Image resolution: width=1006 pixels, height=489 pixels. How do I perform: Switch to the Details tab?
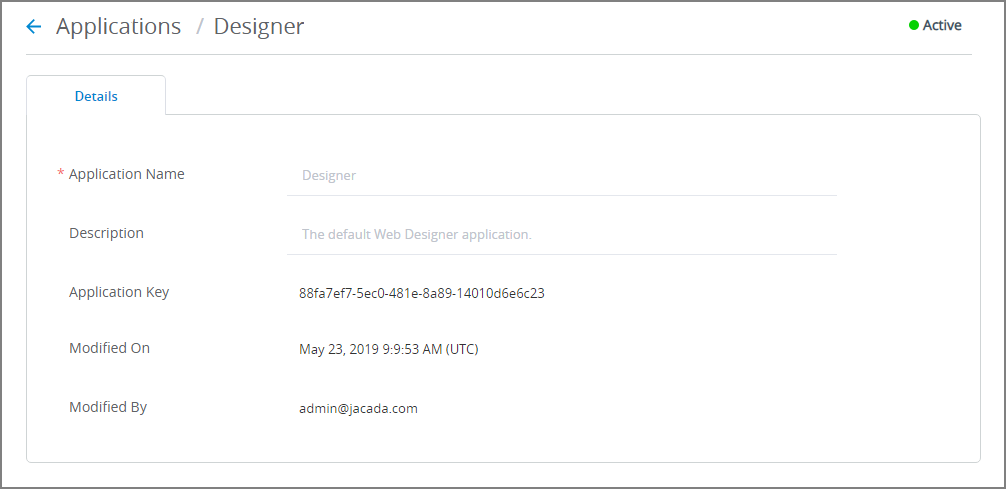[x=96, y=96]
